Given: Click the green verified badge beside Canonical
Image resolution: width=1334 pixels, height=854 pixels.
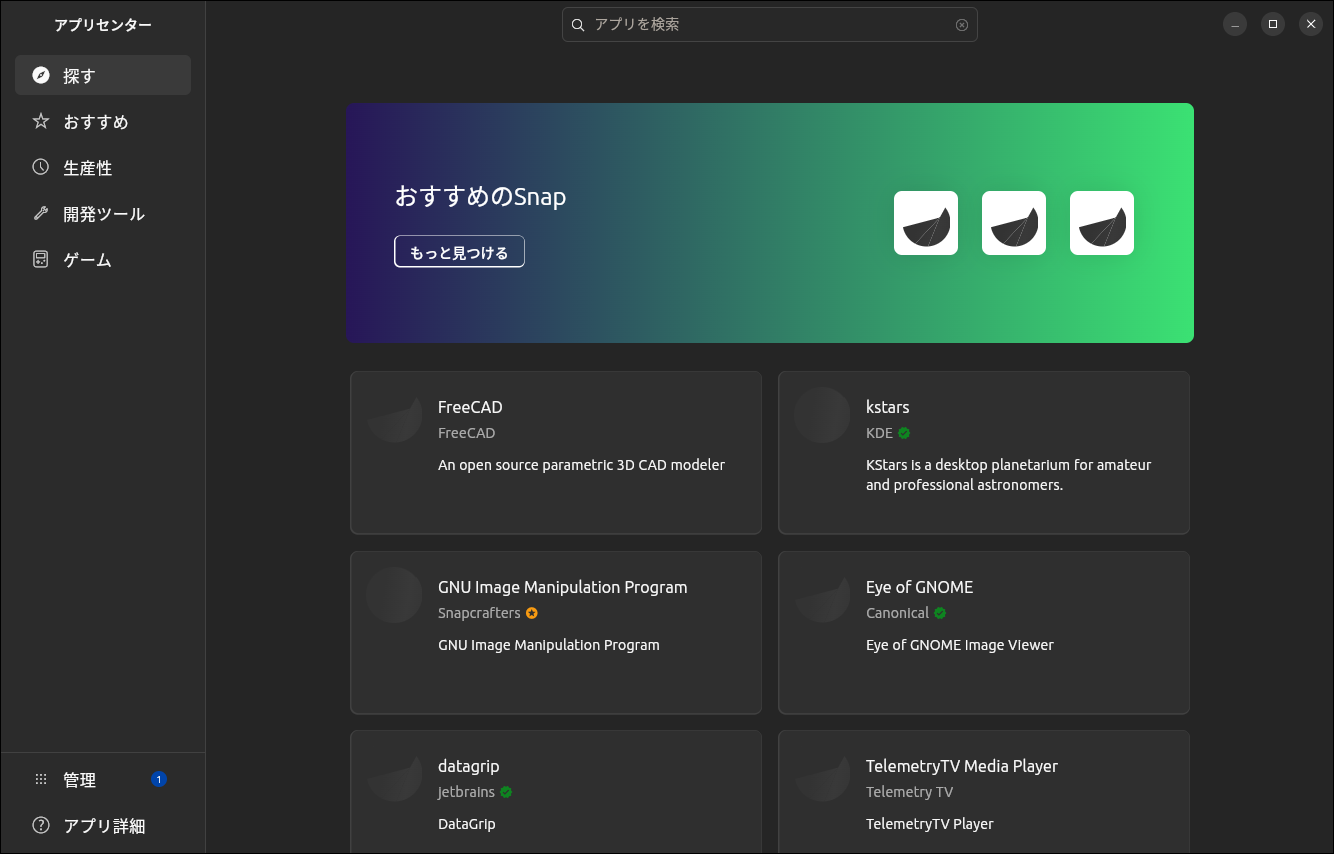Looking at the screenshot, I should pyautogui.click(x=940, y=613).
